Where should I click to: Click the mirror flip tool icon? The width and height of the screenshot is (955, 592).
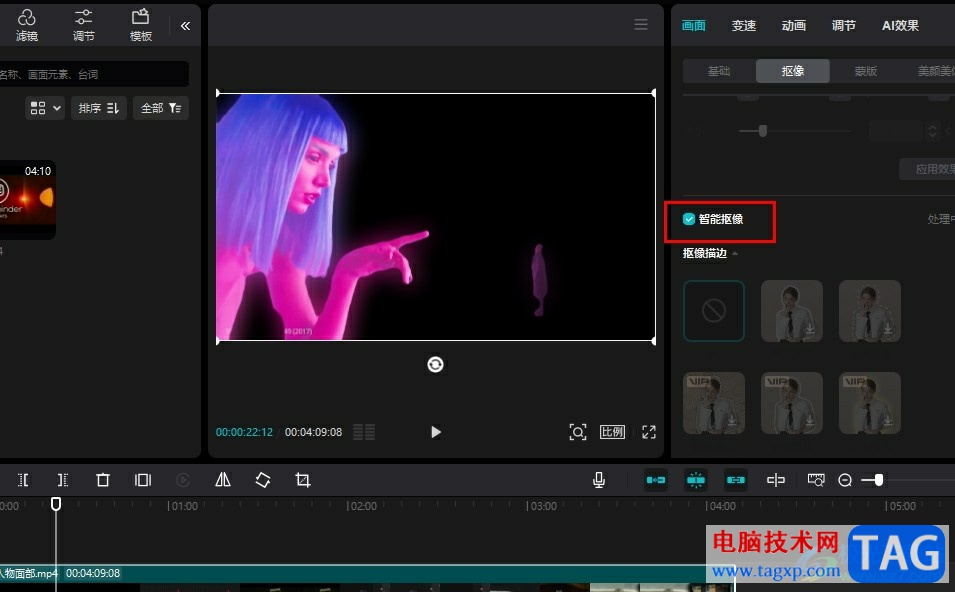tap(223, 480)
